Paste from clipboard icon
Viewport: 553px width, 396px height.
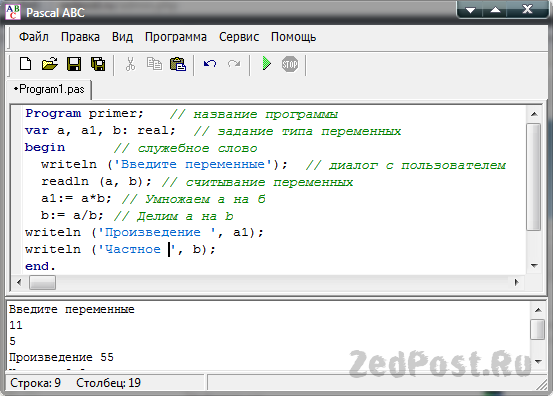(x=178, y=64)
